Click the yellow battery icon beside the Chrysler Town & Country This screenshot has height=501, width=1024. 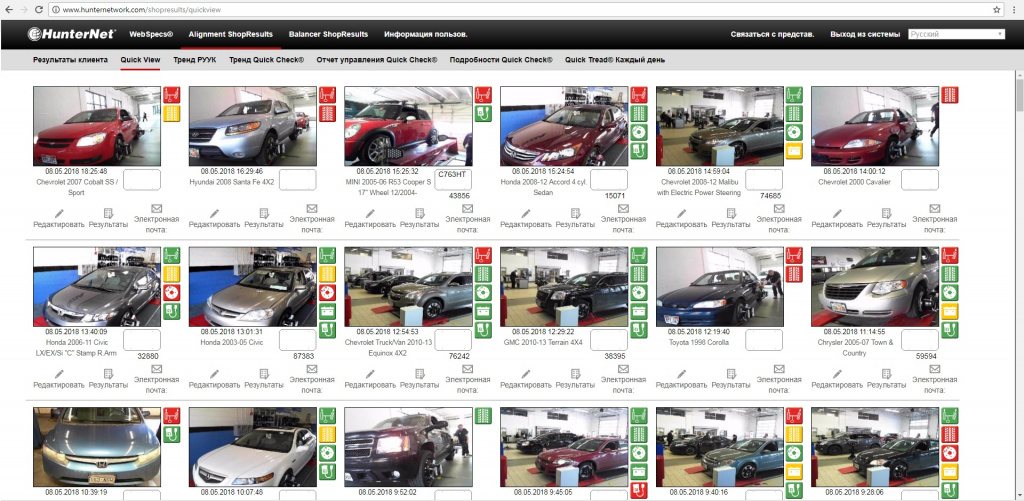(x=950, y=311)
